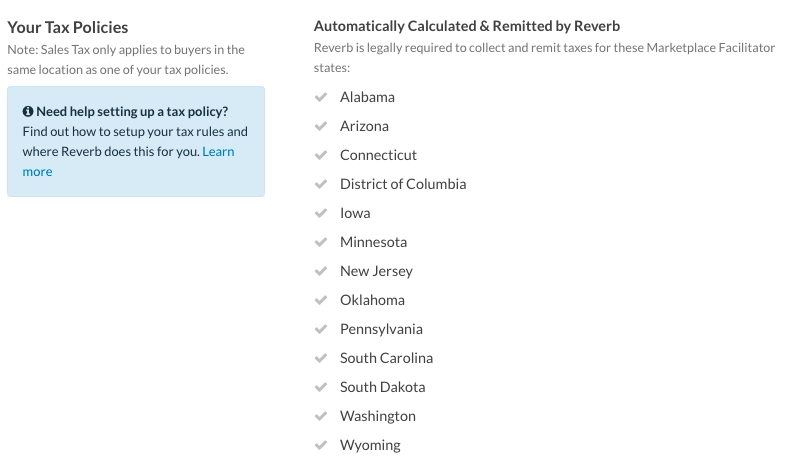Click the Oklahoma checkmark icon
The height and width of the screenshot is (475, 785).
point(321,300)
